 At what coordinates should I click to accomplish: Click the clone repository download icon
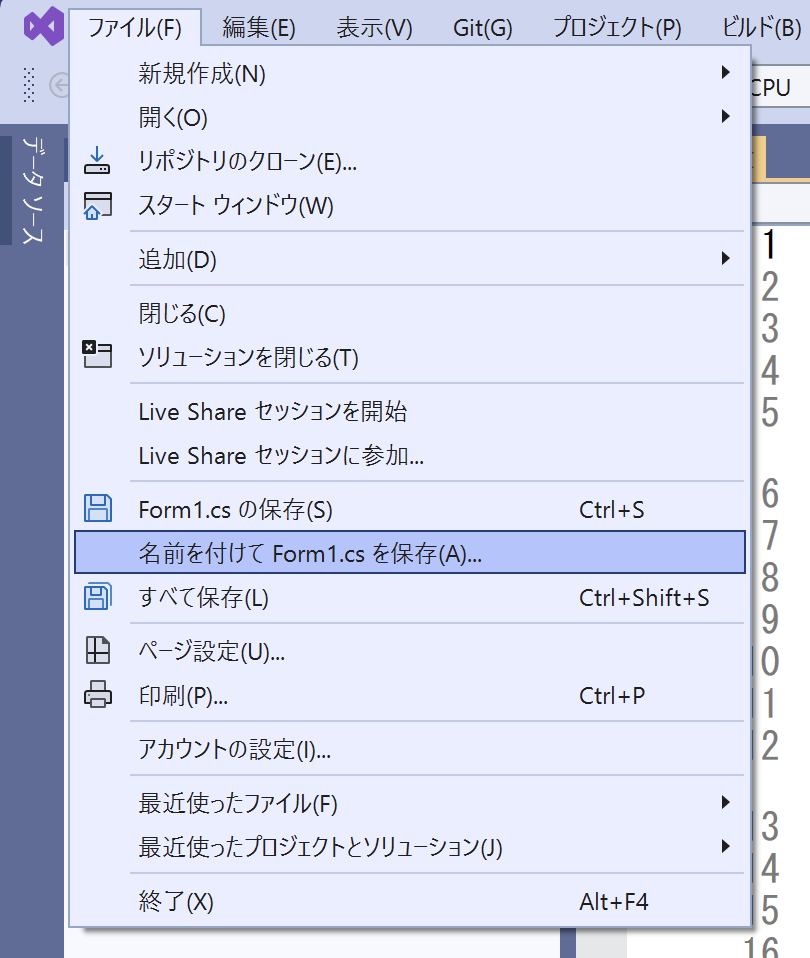[97, 161]
